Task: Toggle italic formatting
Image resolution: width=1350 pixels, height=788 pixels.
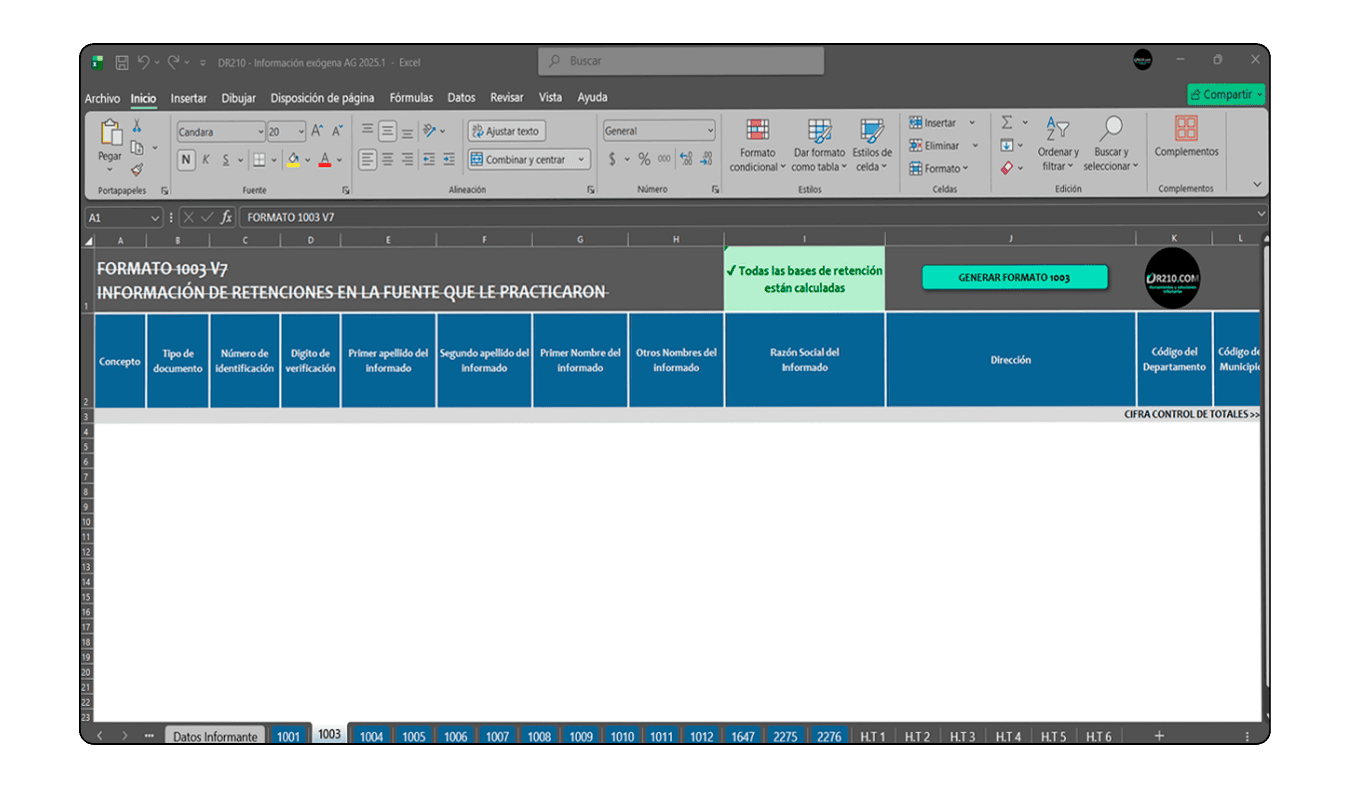Action: pyautogui.click(x=205, y=158)
